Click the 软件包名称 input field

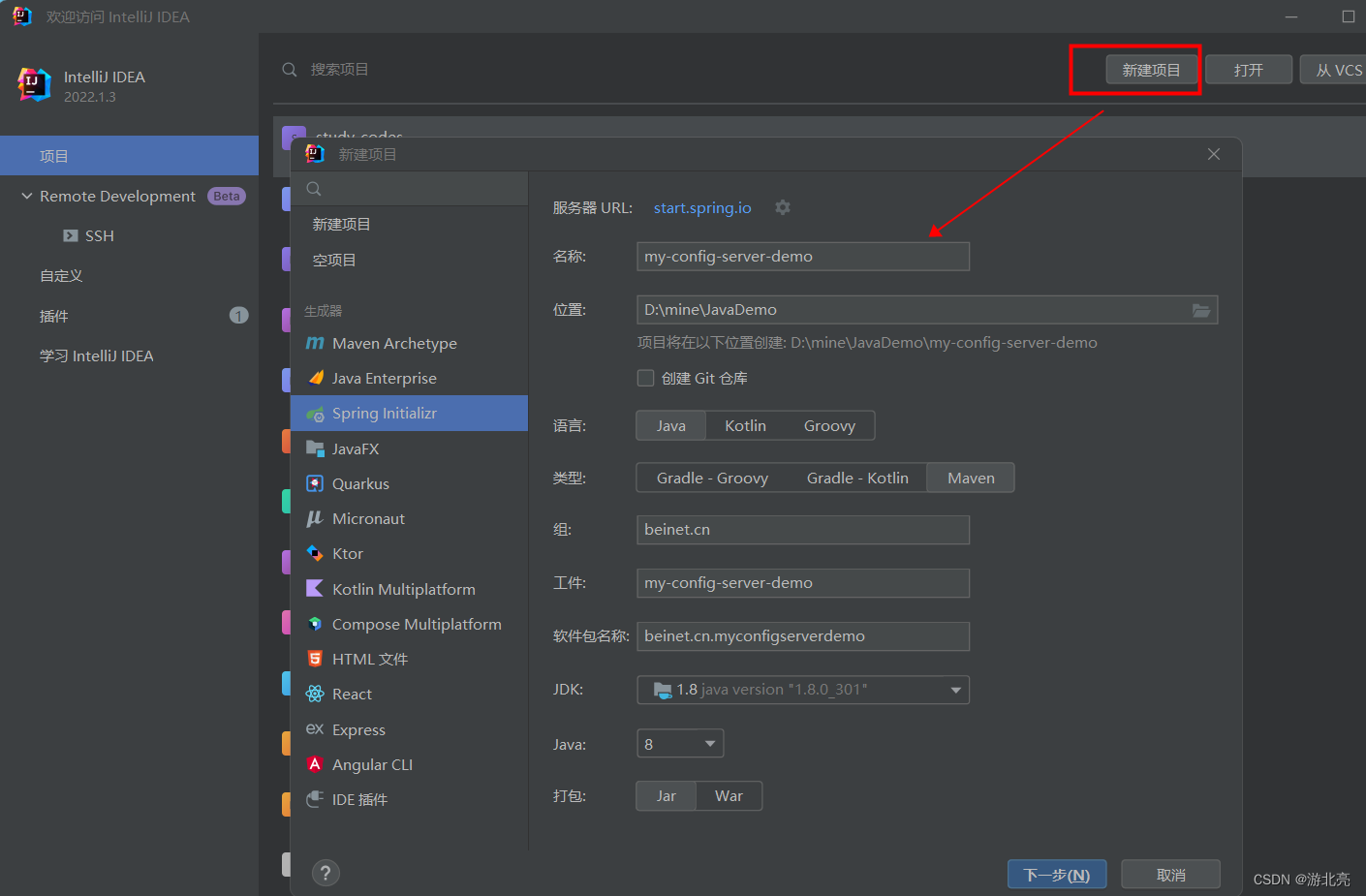pos(803,635)
